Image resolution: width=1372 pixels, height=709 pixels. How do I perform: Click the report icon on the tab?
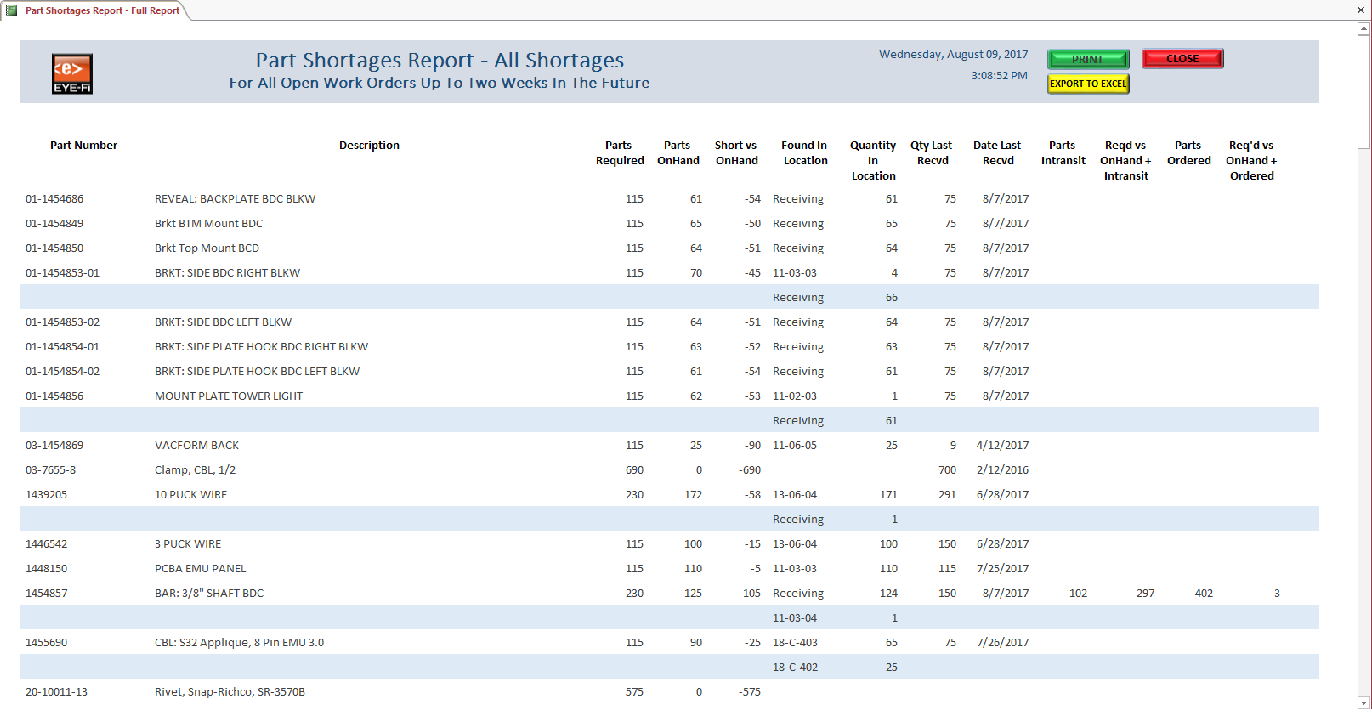12,10
